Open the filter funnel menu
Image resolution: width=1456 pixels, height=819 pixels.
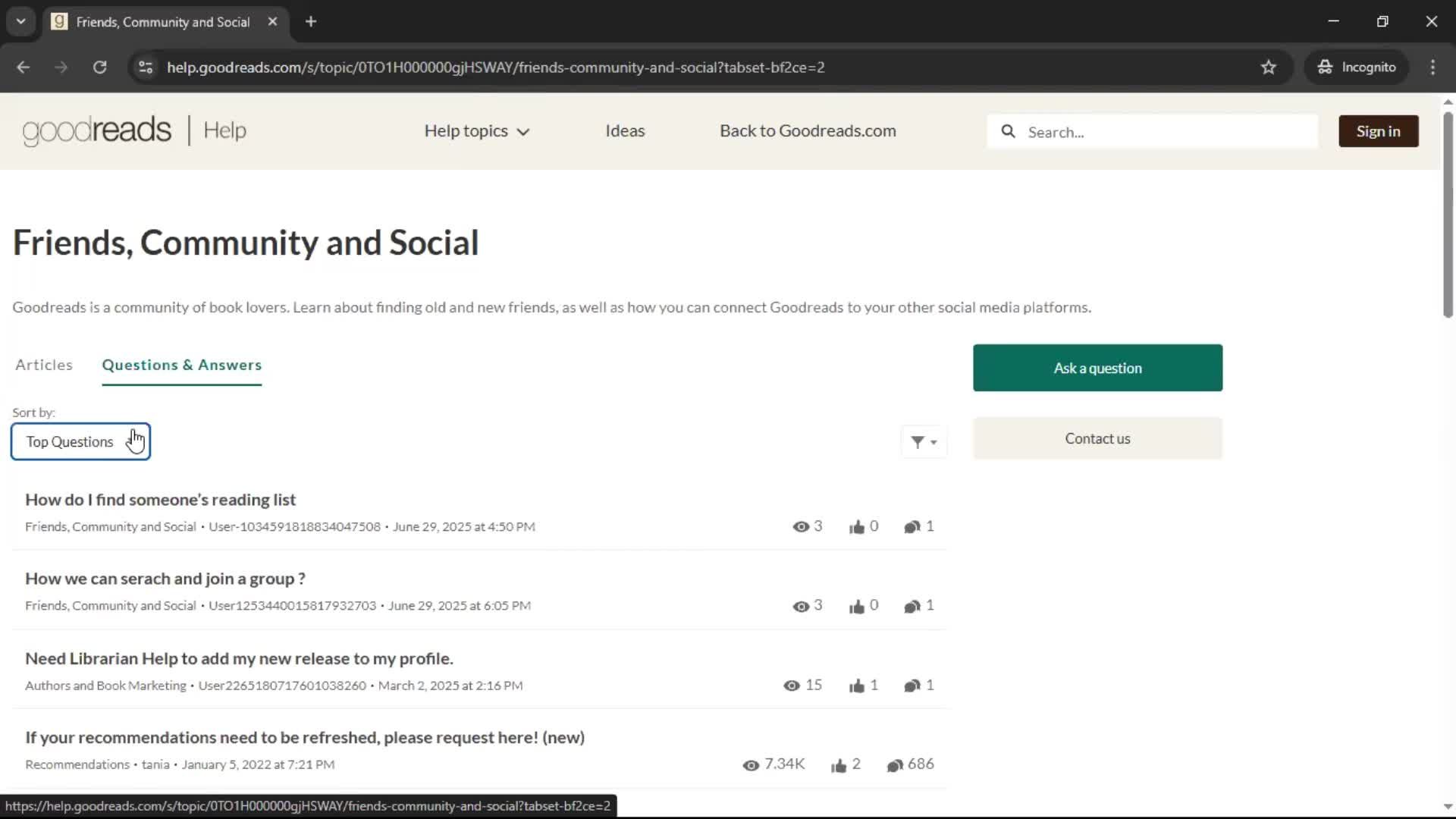click(924, 442)
